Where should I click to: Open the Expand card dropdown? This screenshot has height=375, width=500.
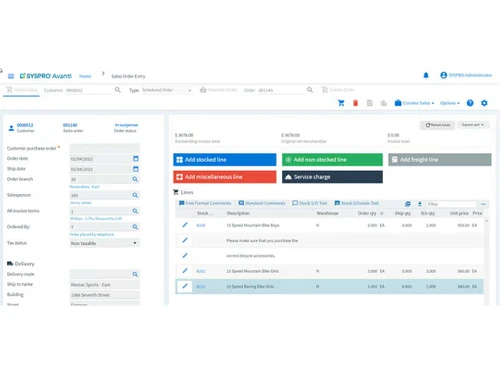point(473,125)
